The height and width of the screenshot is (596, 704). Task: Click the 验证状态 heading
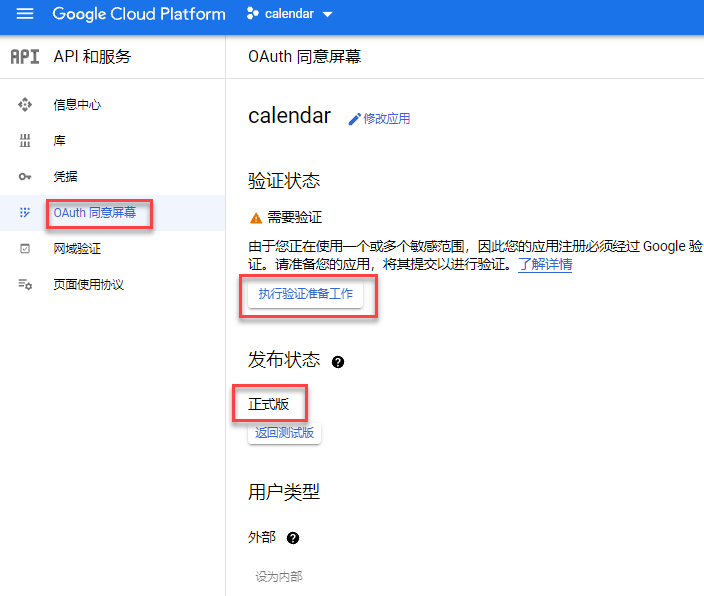click(x=284, y=181)
